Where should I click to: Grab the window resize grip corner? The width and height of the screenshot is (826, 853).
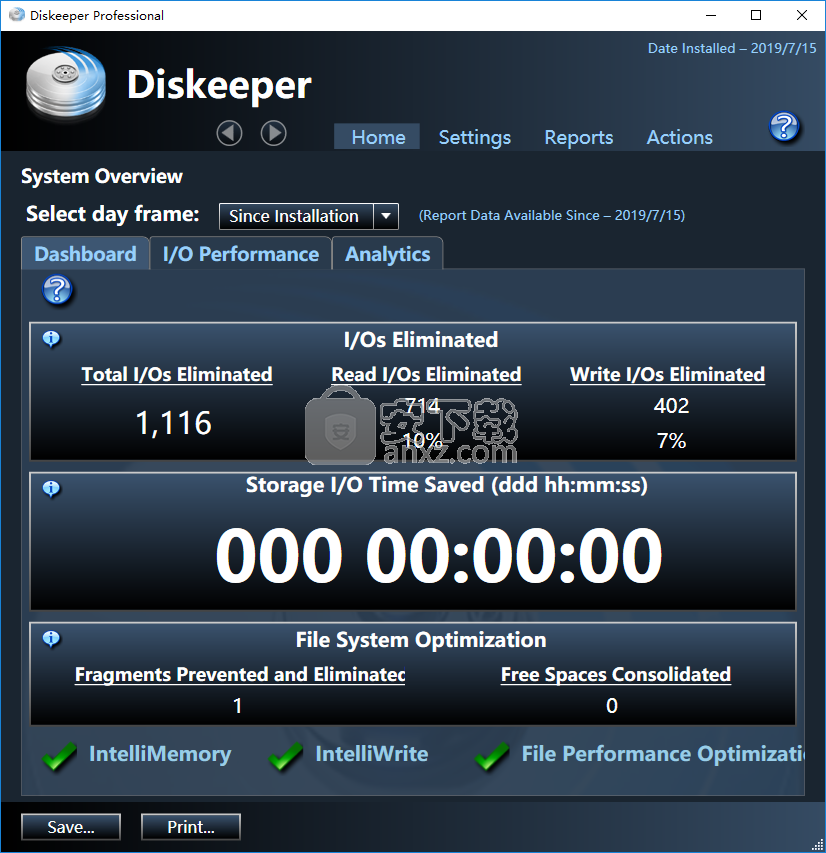click(818, 845)
